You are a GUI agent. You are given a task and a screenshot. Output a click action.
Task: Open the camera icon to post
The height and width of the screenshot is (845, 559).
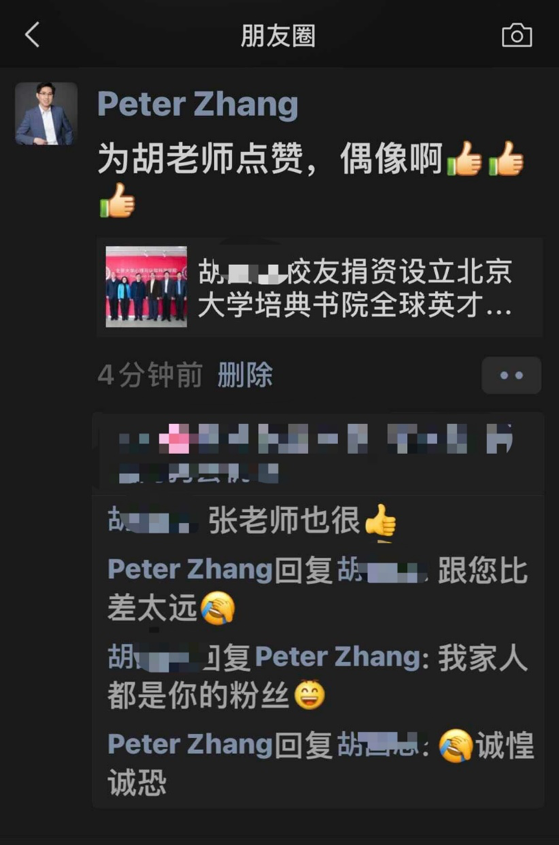click(x=517, y=35)
